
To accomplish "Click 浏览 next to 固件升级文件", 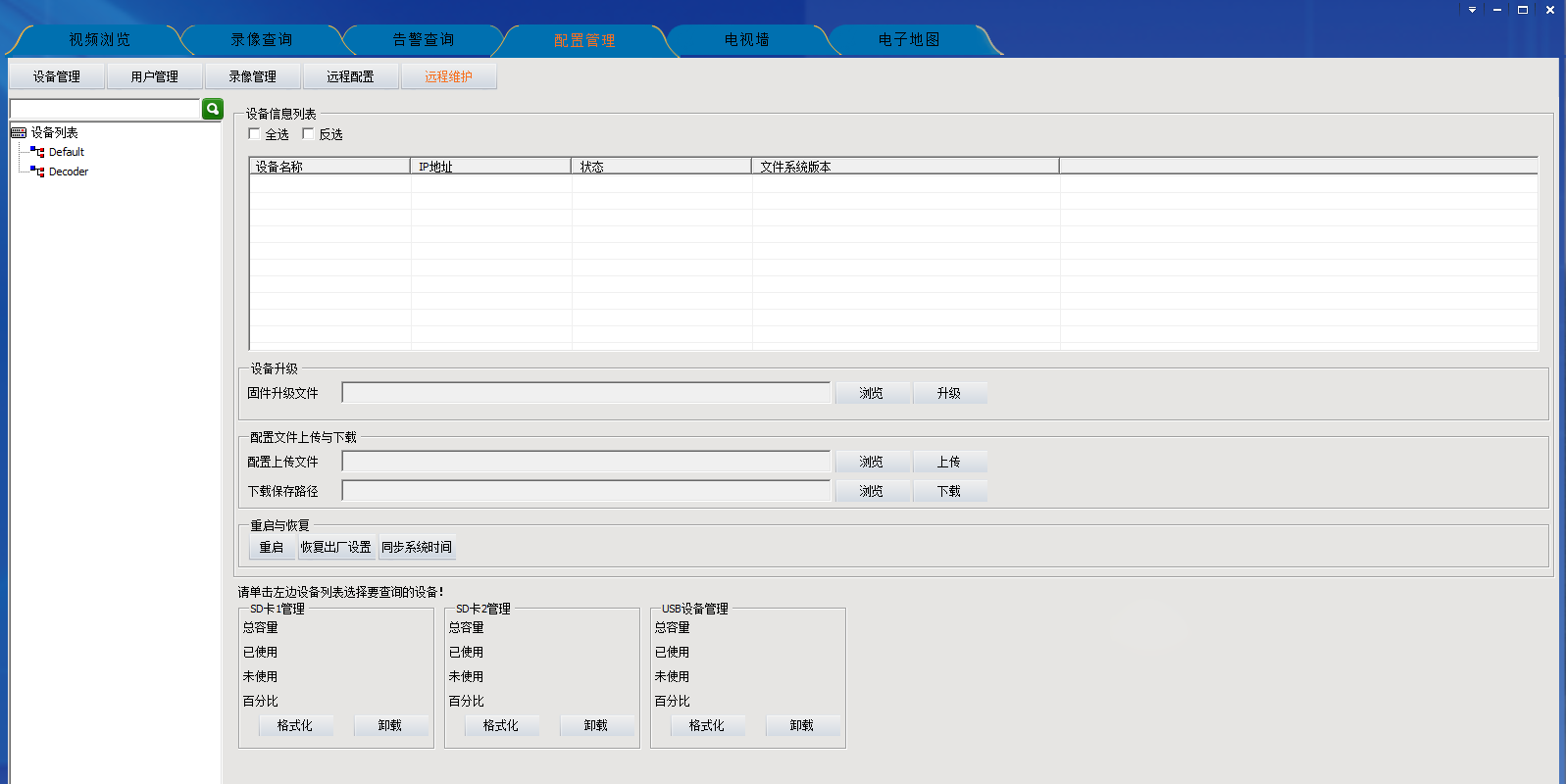I will [x=871, y=393].
